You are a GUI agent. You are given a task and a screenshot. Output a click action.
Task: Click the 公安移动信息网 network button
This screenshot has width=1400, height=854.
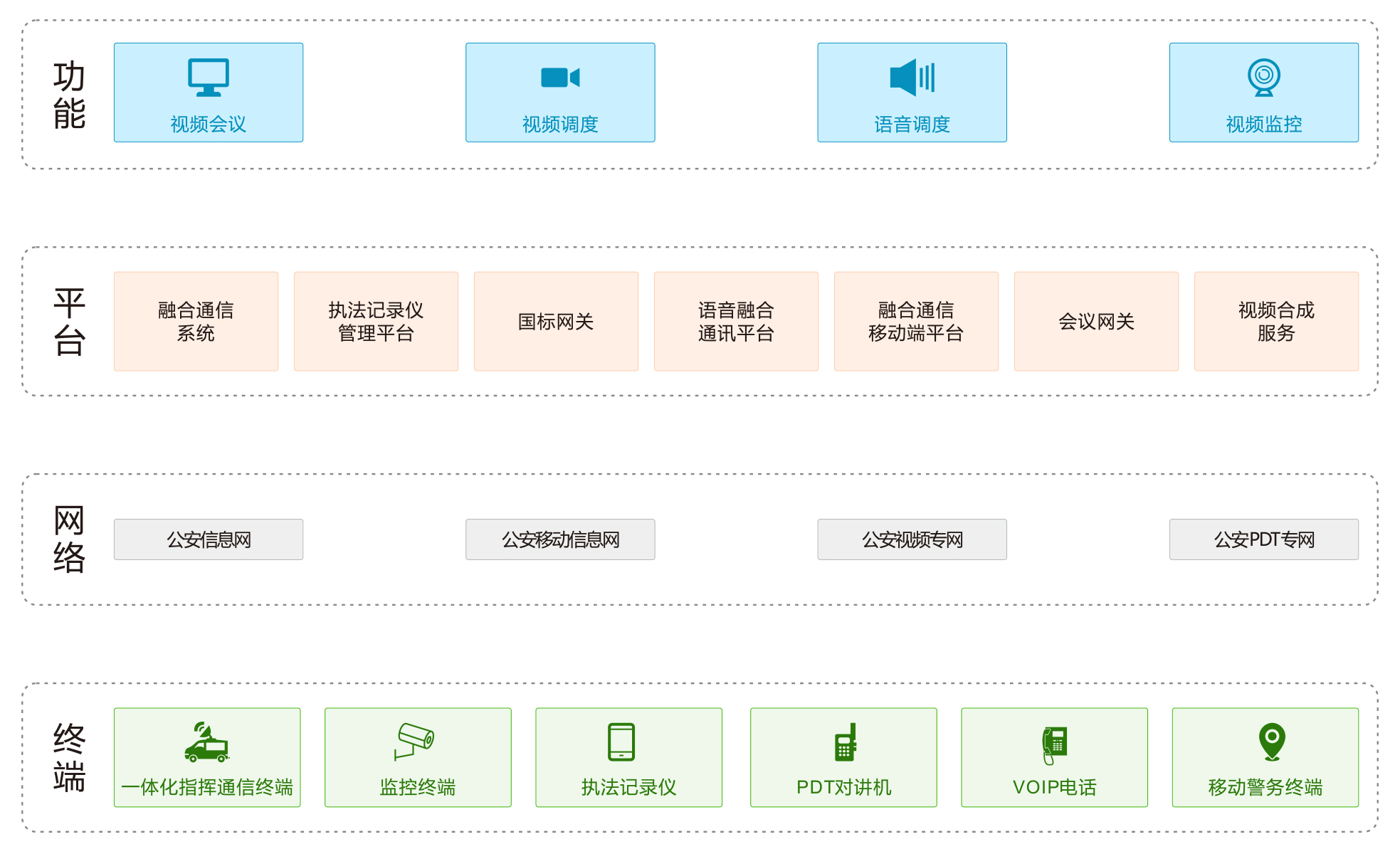560,539
